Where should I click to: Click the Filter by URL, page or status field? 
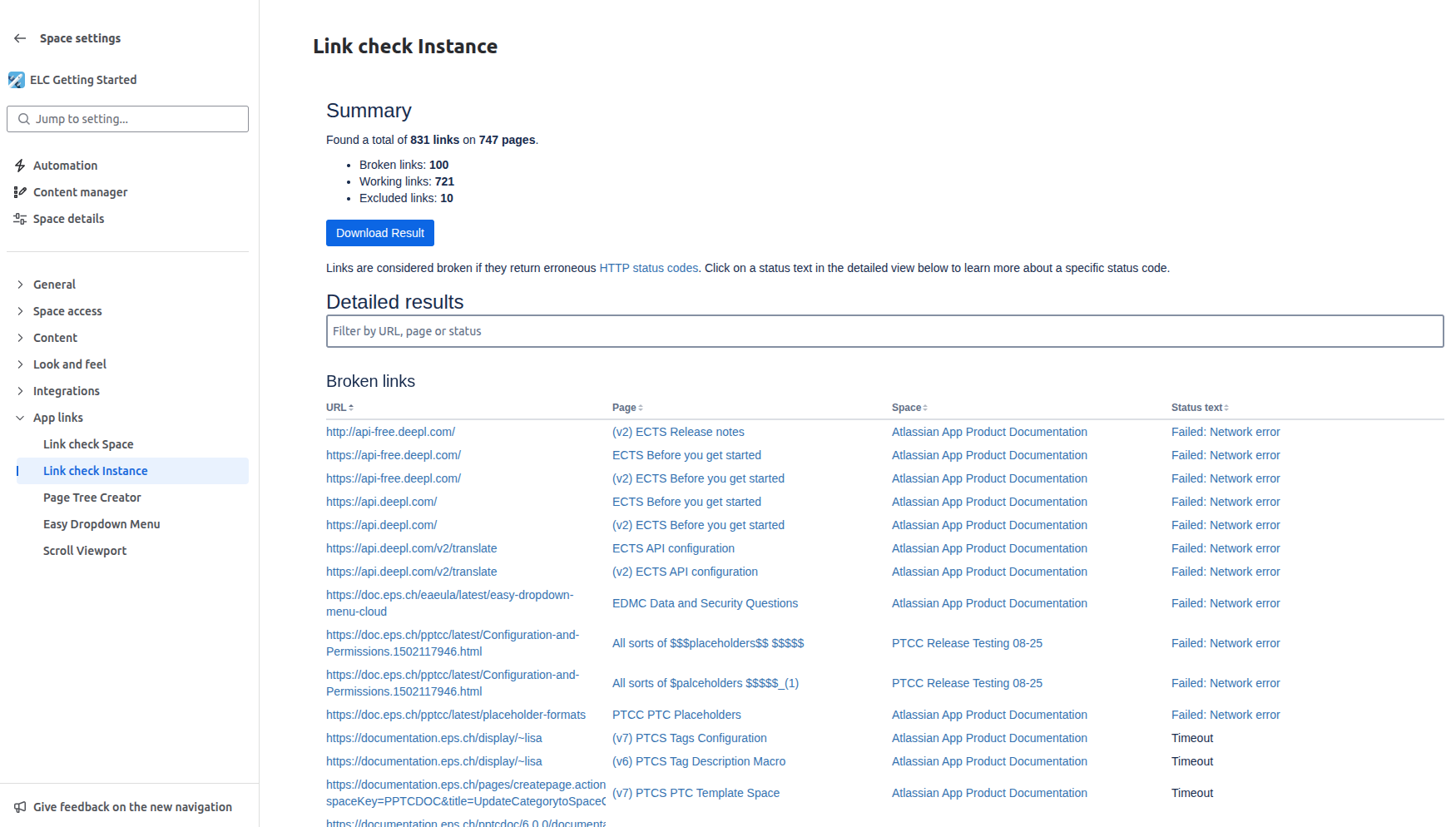pyautogui.click(x=884, y=331)
